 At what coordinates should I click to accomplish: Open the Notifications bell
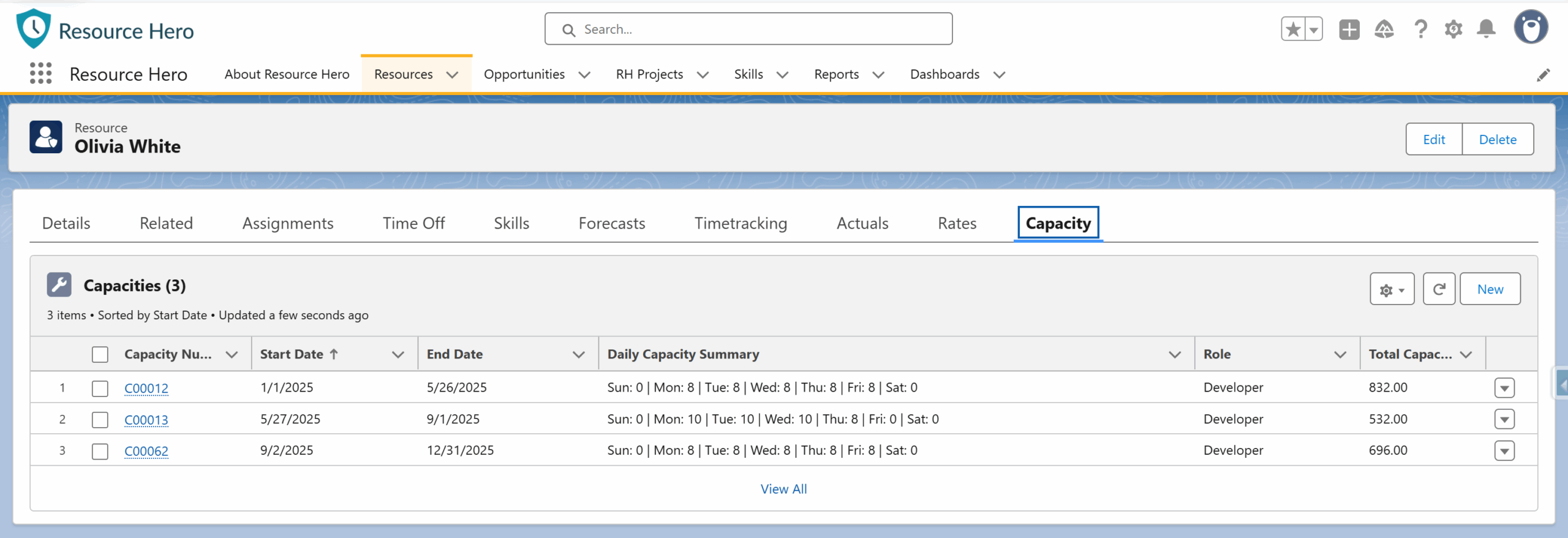click(x=1487, y=29)
